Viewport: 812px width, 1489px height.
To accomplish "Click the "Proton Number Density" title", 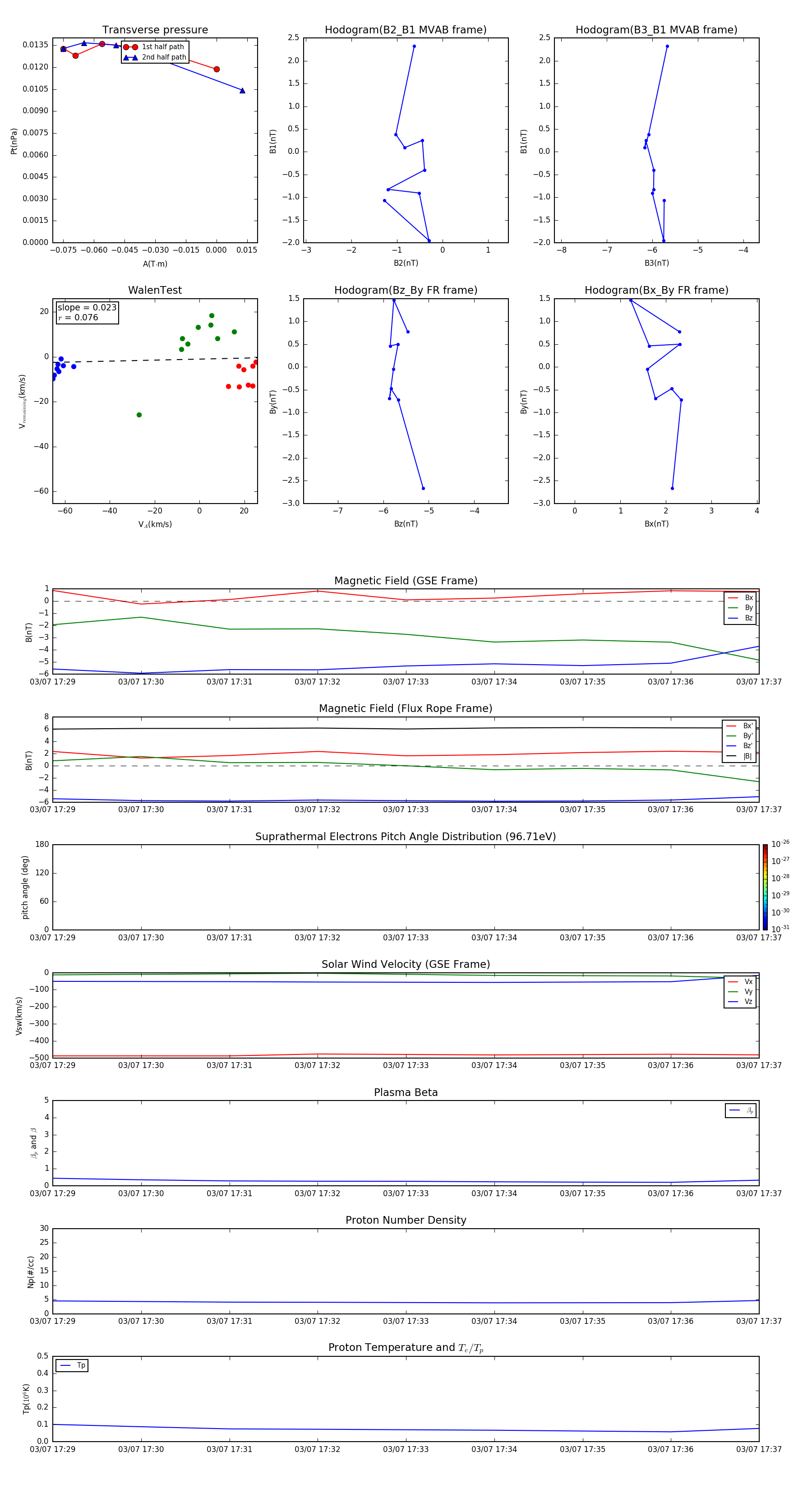I will coord(406,1220).
